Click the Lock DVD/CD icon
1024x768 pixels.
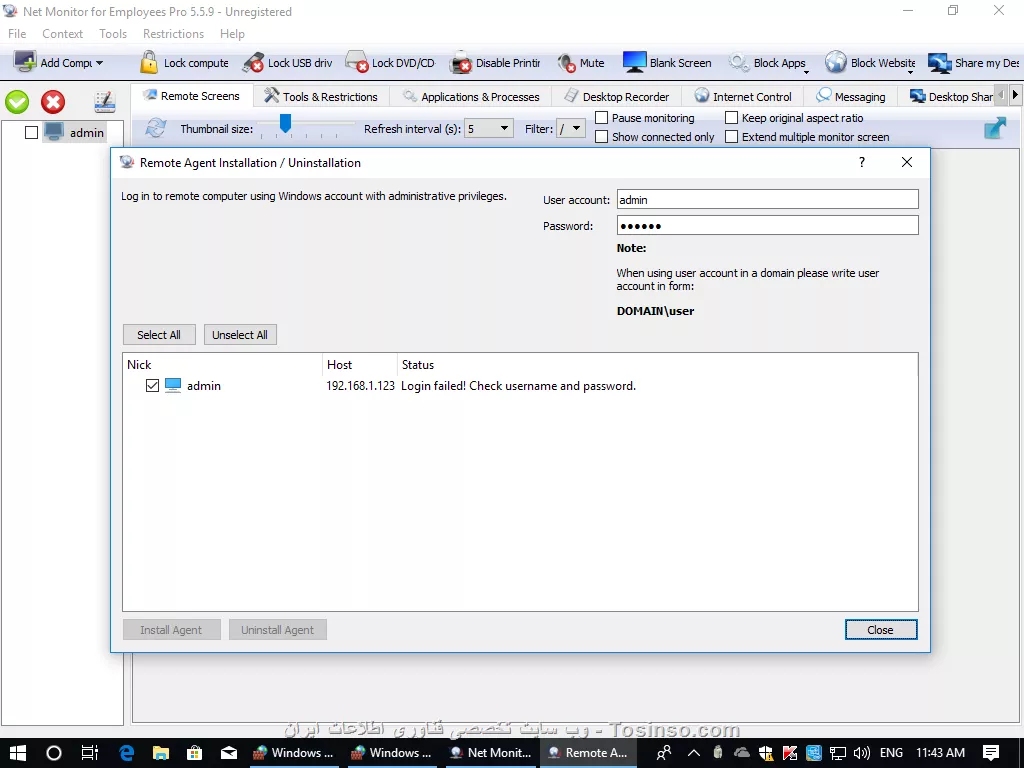pos(357,63)
